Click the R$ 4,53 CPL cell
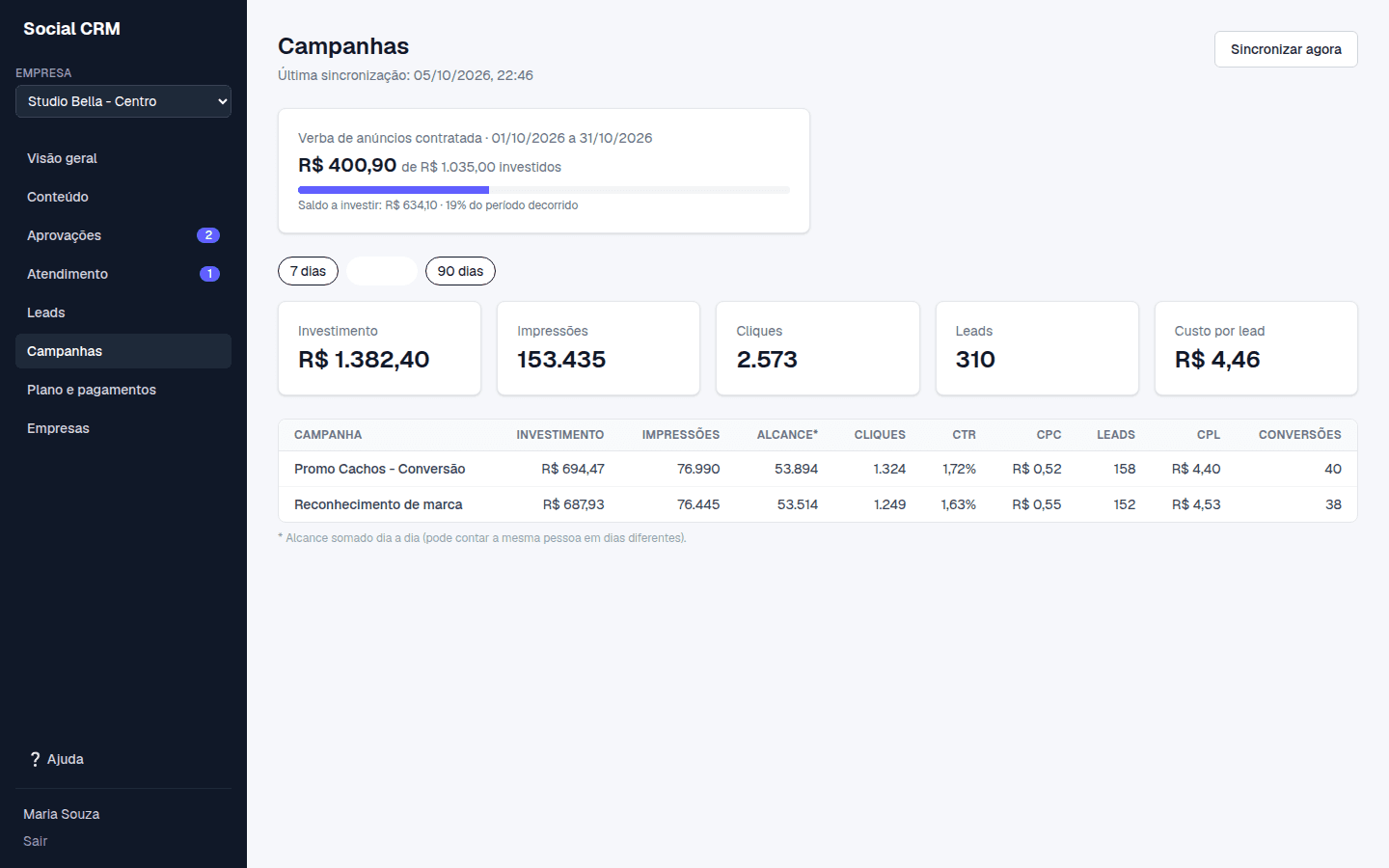This screenshot has height=868, width=1389. click(1196, 504)
